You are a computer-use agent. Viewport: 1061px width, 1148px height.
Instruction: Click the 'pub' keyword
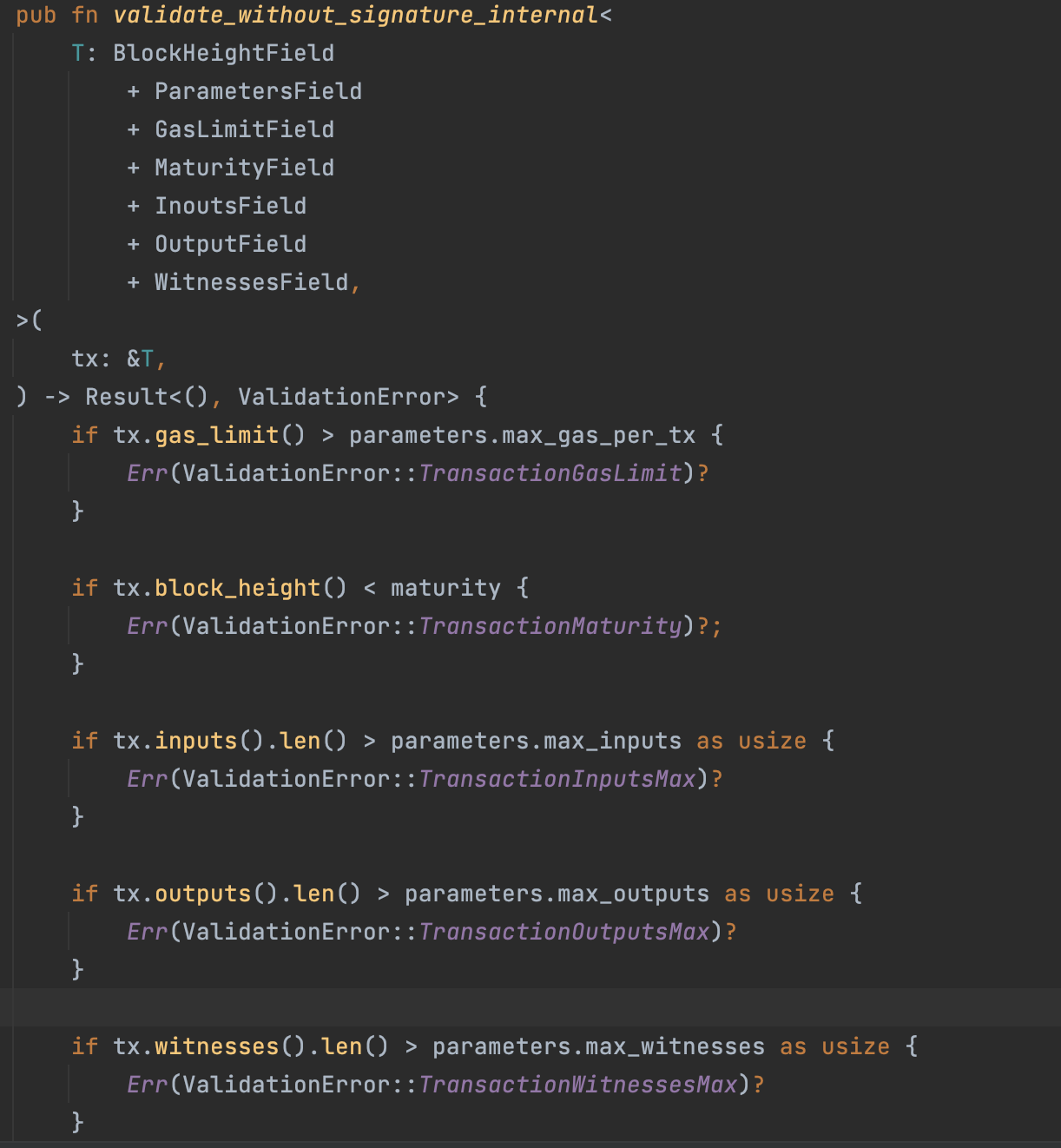36,15
